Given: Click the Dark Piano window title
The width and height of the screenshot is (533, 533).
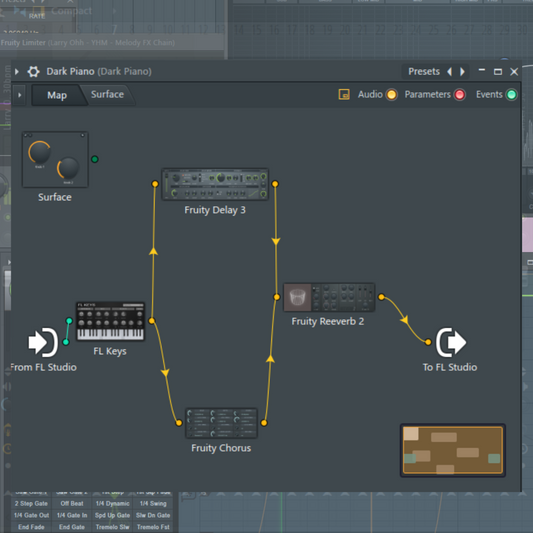Looking at the screenshot, I should (x=99, y=71).
